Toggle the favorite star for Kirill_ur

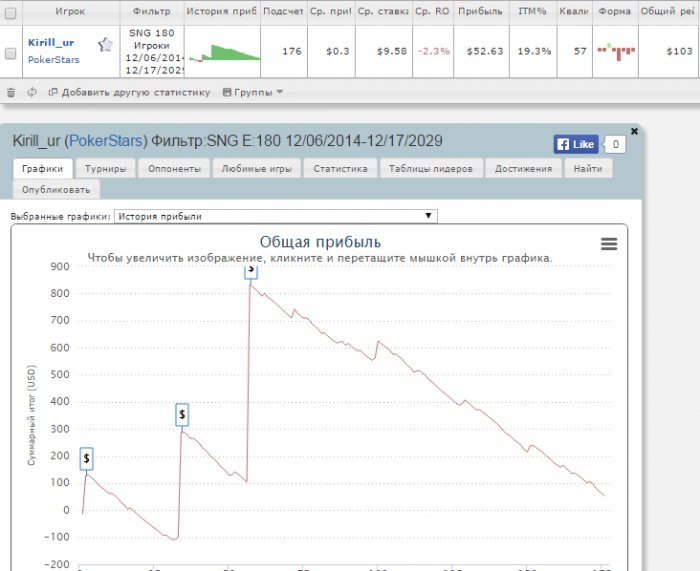coord(105,45)
